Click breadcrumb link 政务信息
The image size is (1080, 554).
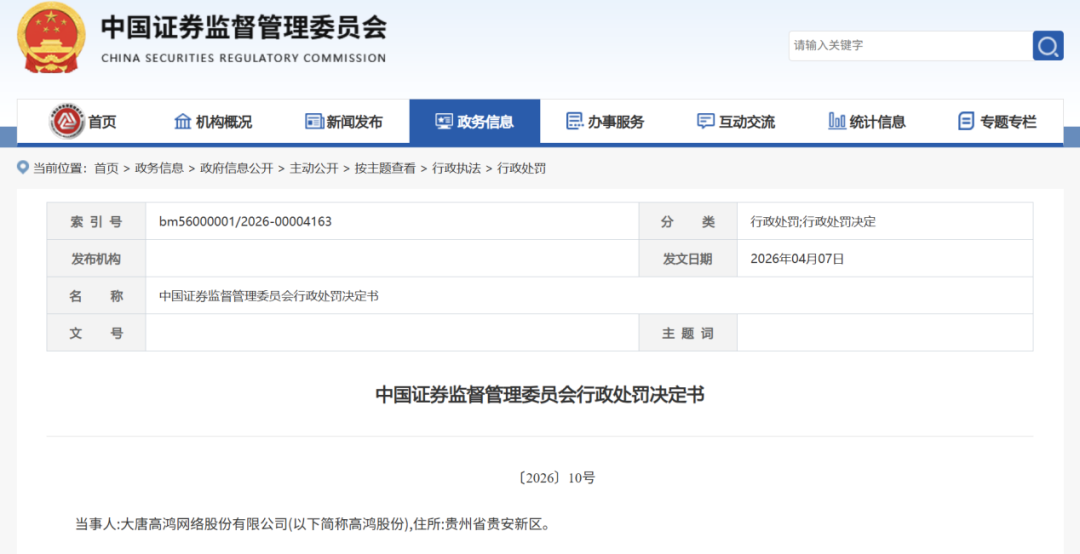coord(159,168)
